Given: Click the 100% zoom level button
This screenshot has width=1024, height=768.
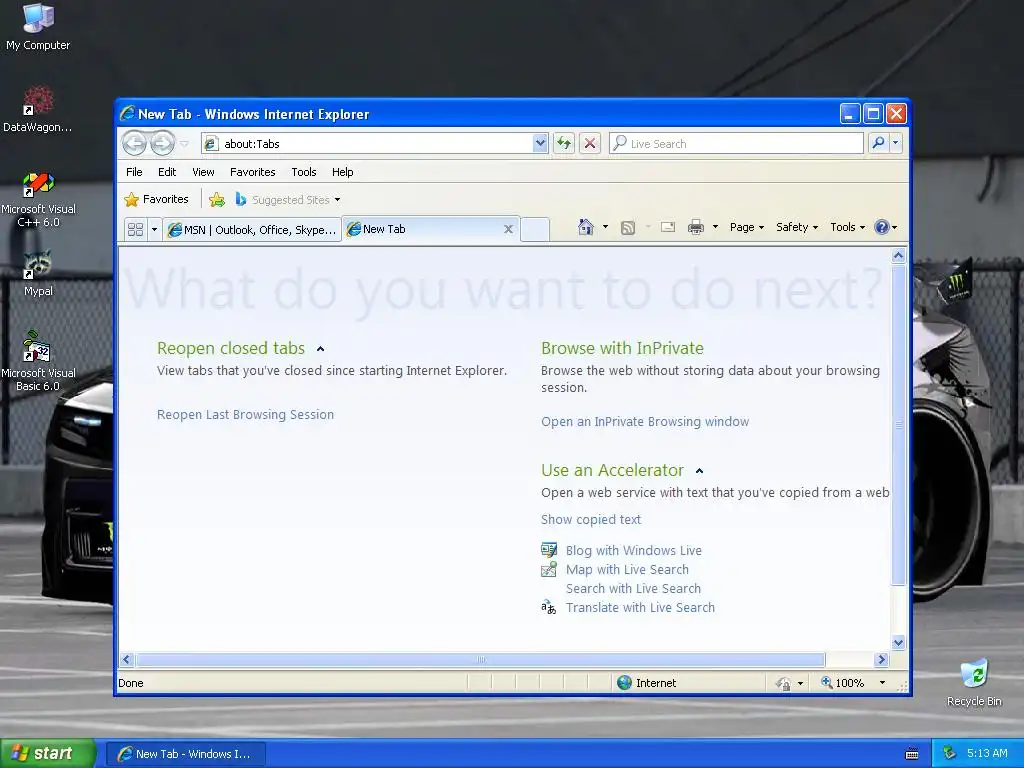Looking at the screenshot, I should click(842, 683).
